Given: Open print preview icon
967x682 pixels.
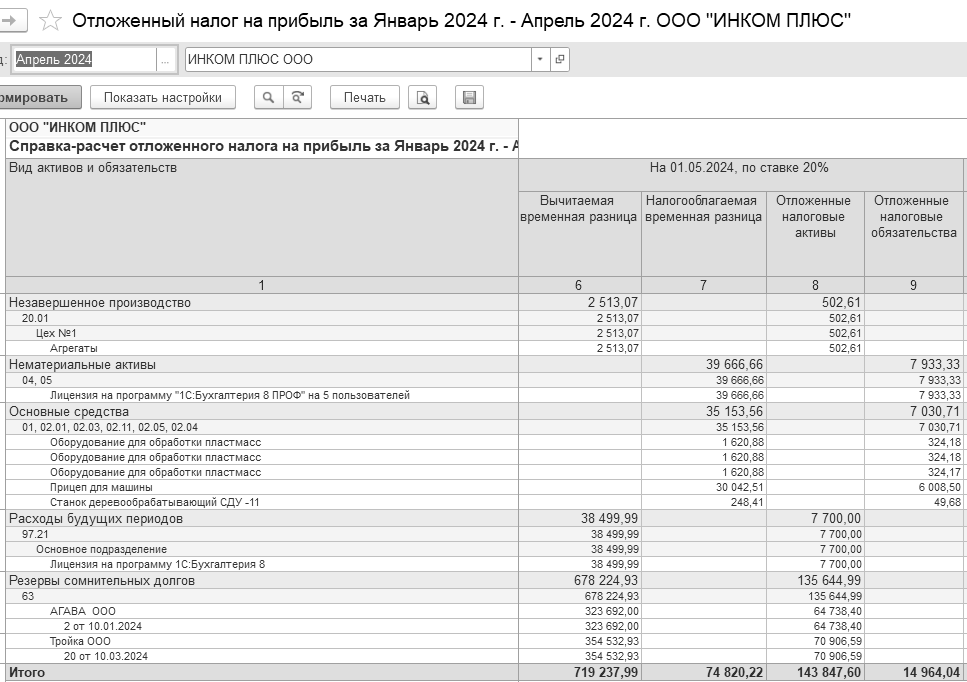Looking at the screenshot, I should tap(422, 97).
